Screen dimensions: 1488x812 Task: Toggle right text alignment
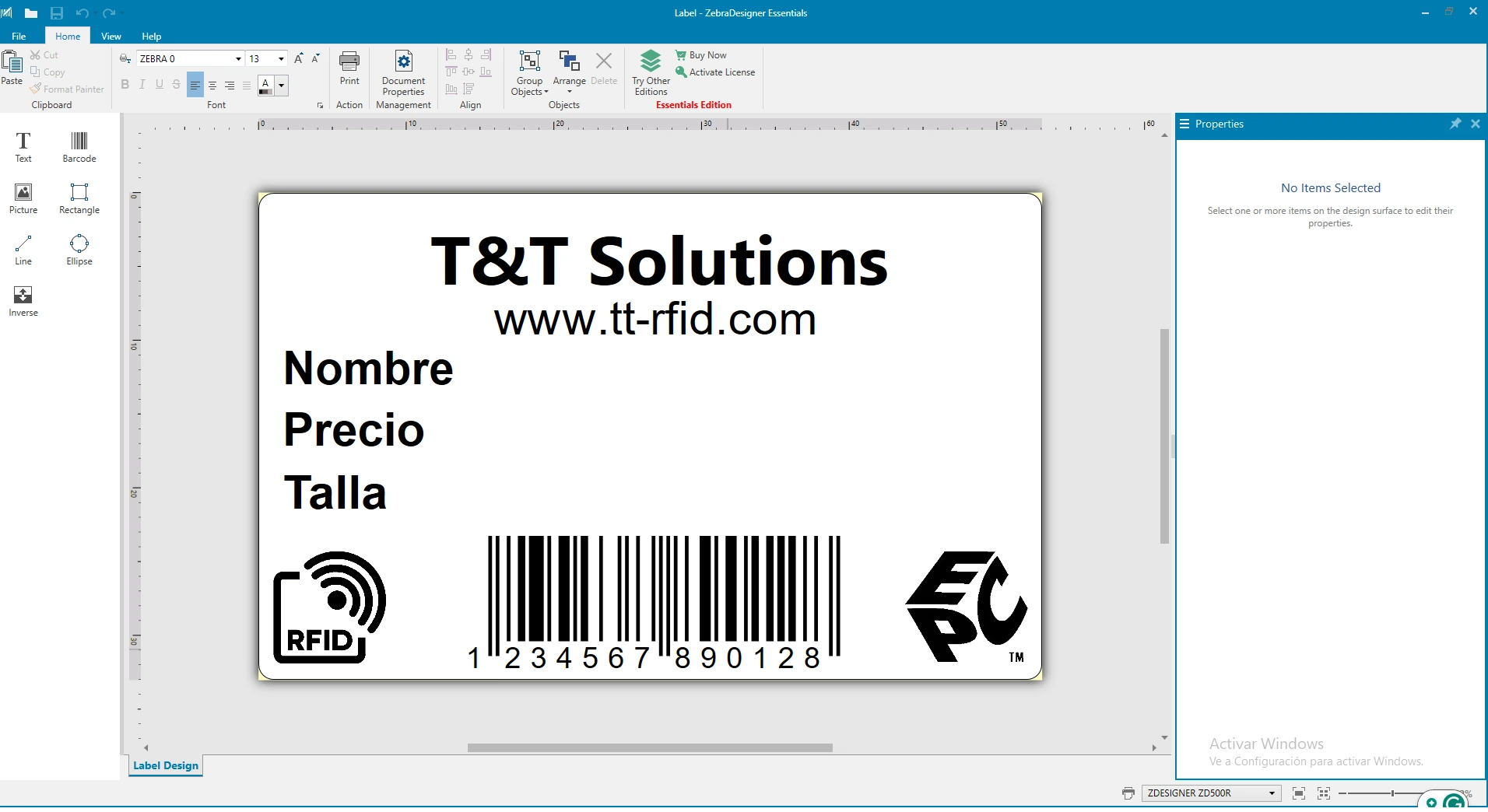pos(230,85)
